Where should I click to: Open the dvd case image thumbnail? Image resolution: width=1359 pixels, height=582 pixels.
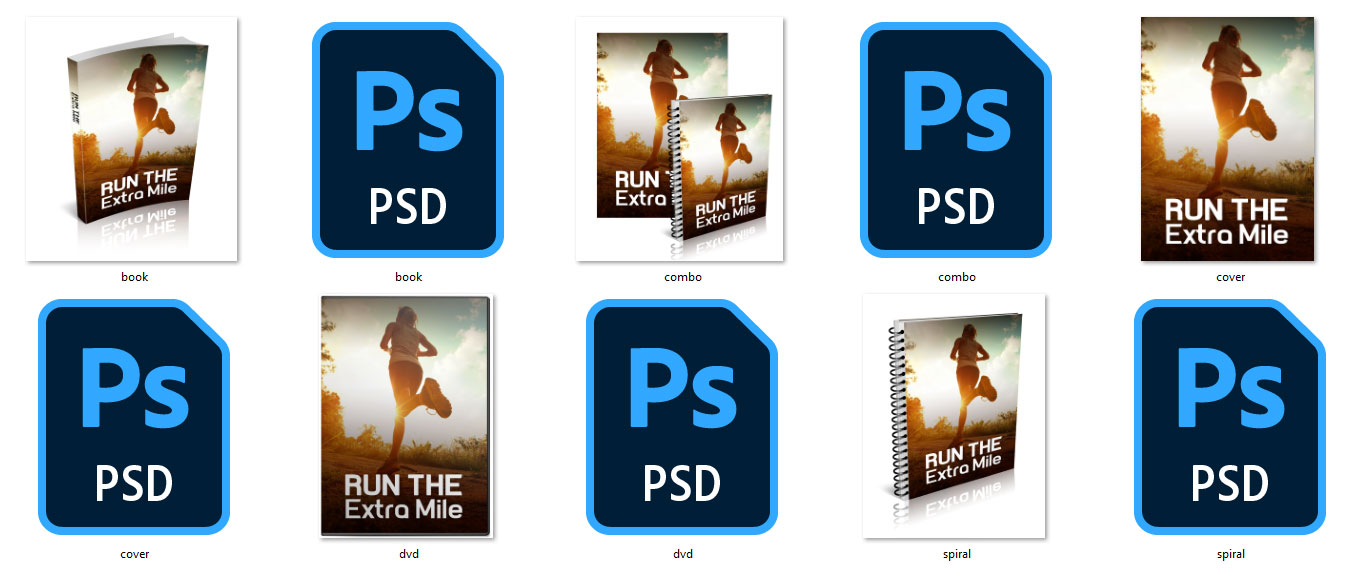(x=406, y=416)
